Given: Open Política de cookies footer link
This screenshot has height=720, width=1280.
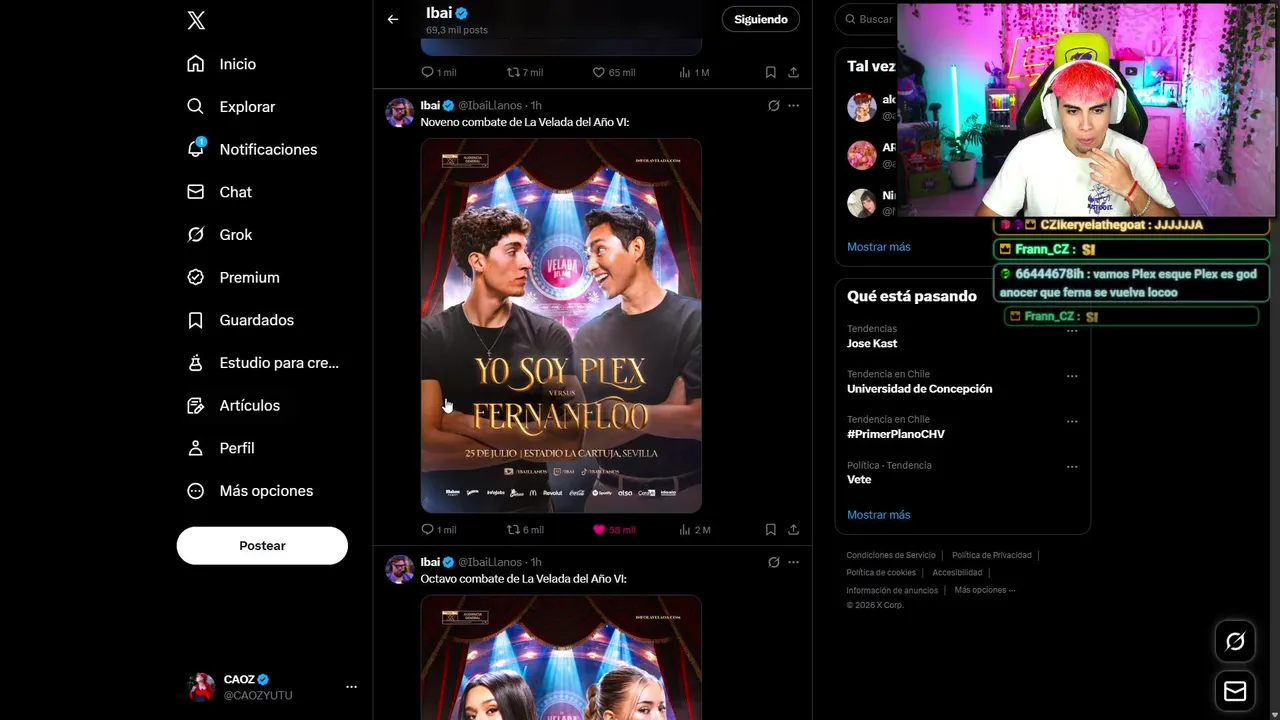Looking at the screenshot, I should [881, 573].
